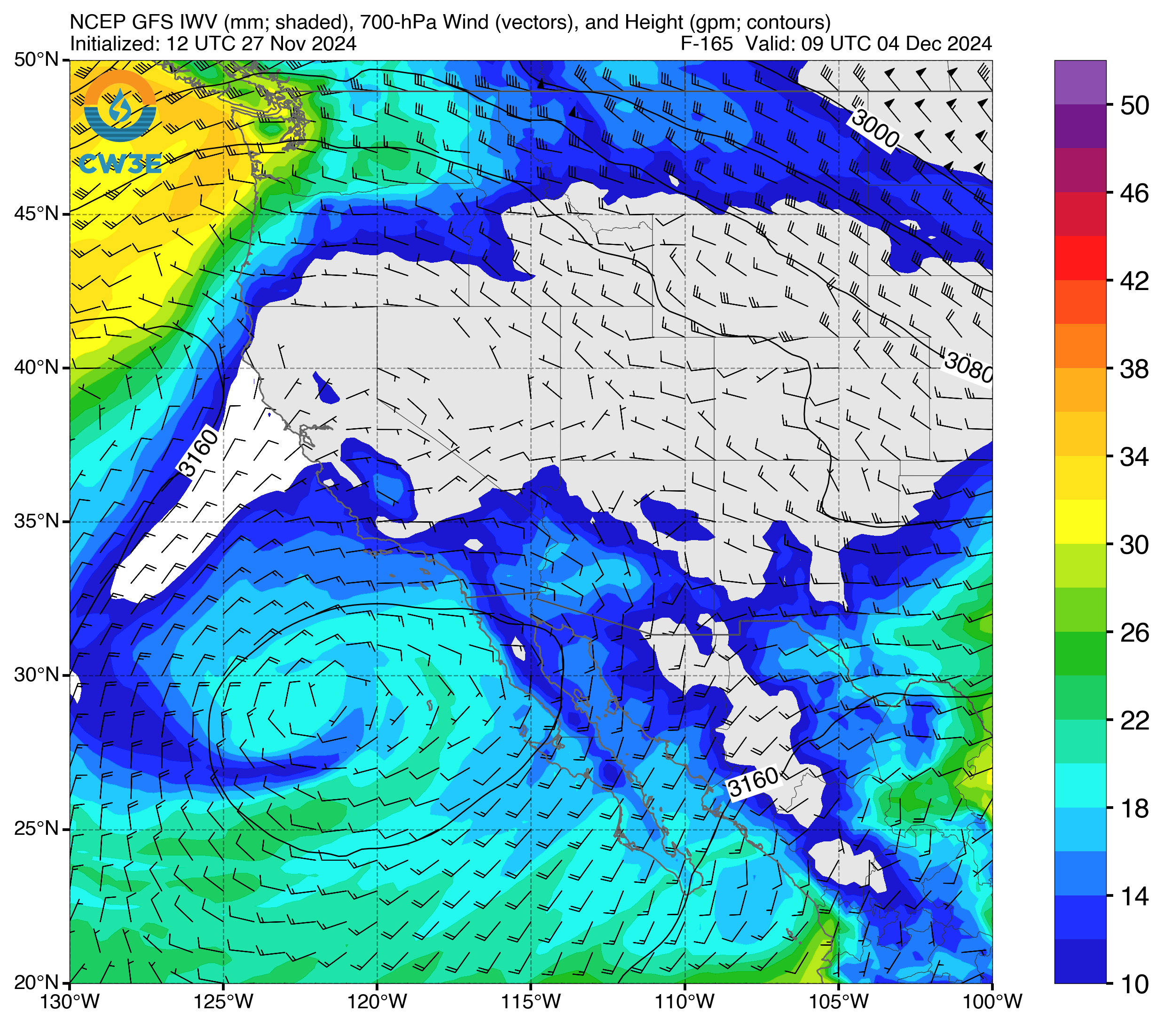Click the 100°W longitude label
1164x1036 pixels.
[x=992, y=1001]
